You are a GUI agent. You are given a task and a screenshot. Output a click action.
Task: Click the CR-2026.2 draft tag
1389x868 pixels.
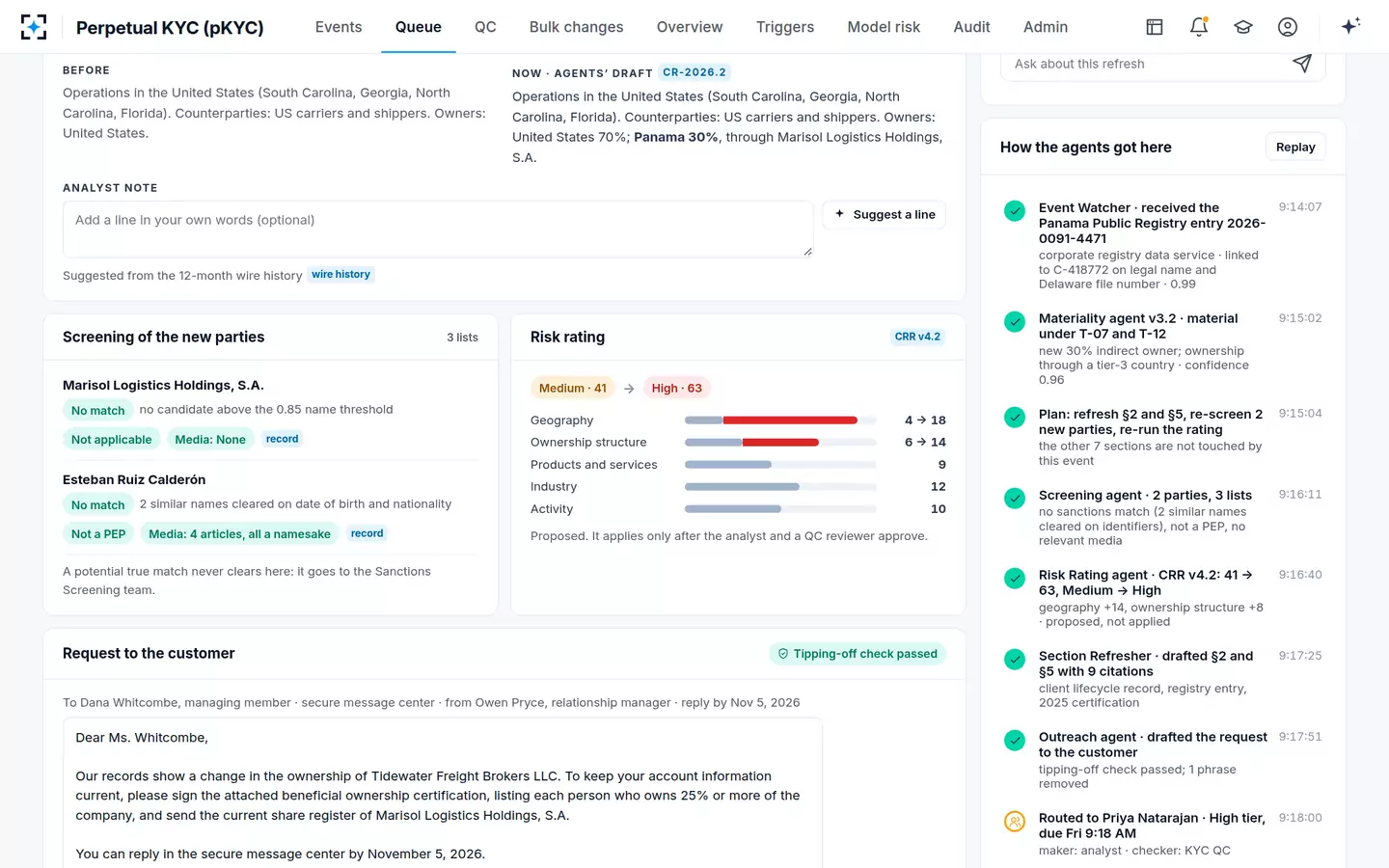point(694,72)
